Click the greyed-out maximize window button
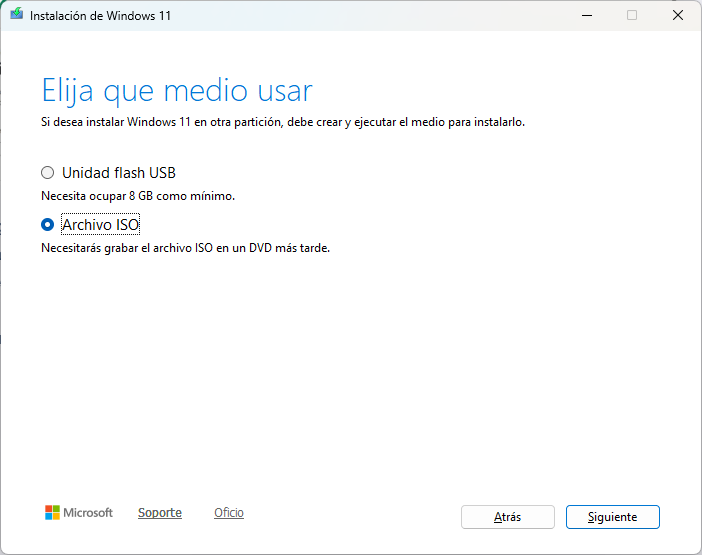Screen dimensions: 702x555 [632, 15]
